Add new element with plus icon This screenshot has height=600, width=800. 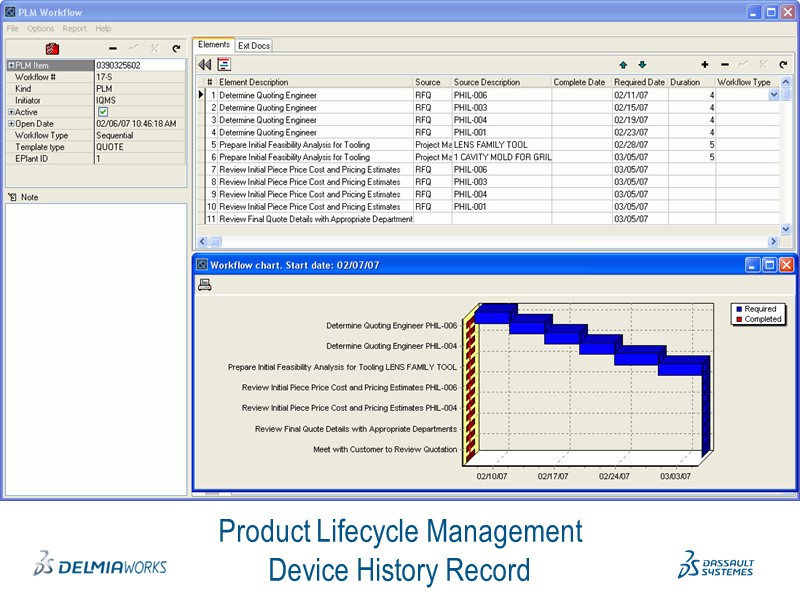click(705, 64)
